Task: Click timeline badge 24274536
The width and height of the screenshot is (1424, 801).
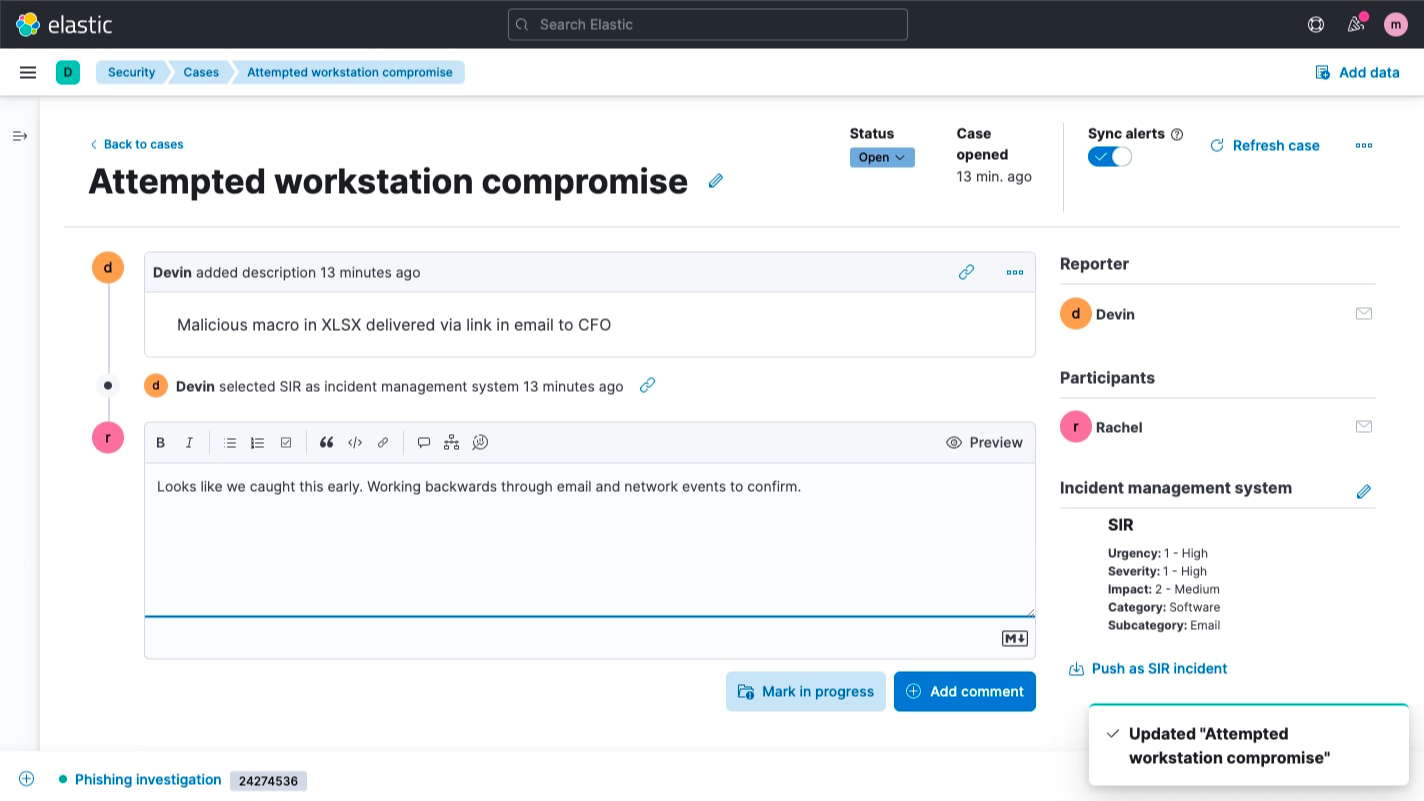Action: tap(268, 781)
